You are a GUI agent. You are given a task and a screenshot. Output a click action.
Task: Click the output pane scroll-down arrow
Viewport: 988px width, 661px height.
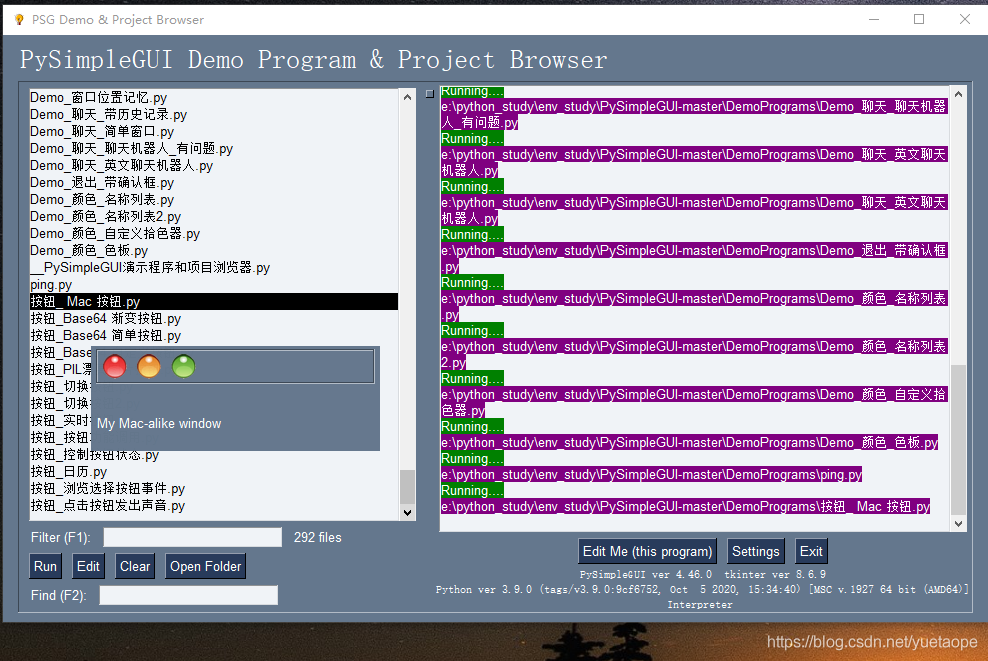[x=958, y=523]
